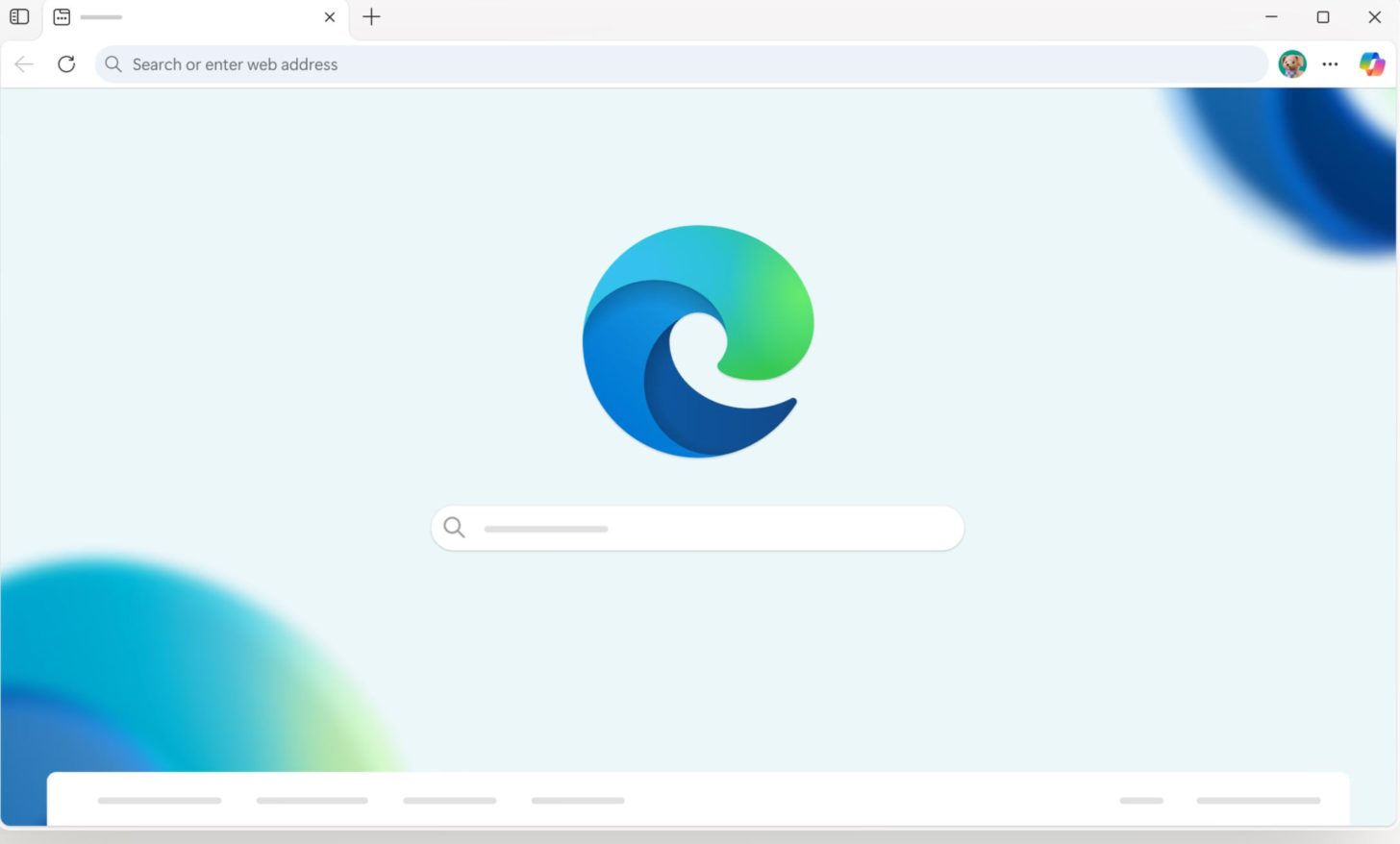The height and width of the screenshot is (844, 1400).
Task: Refresh the page using the reload icon
Action: 66,64
